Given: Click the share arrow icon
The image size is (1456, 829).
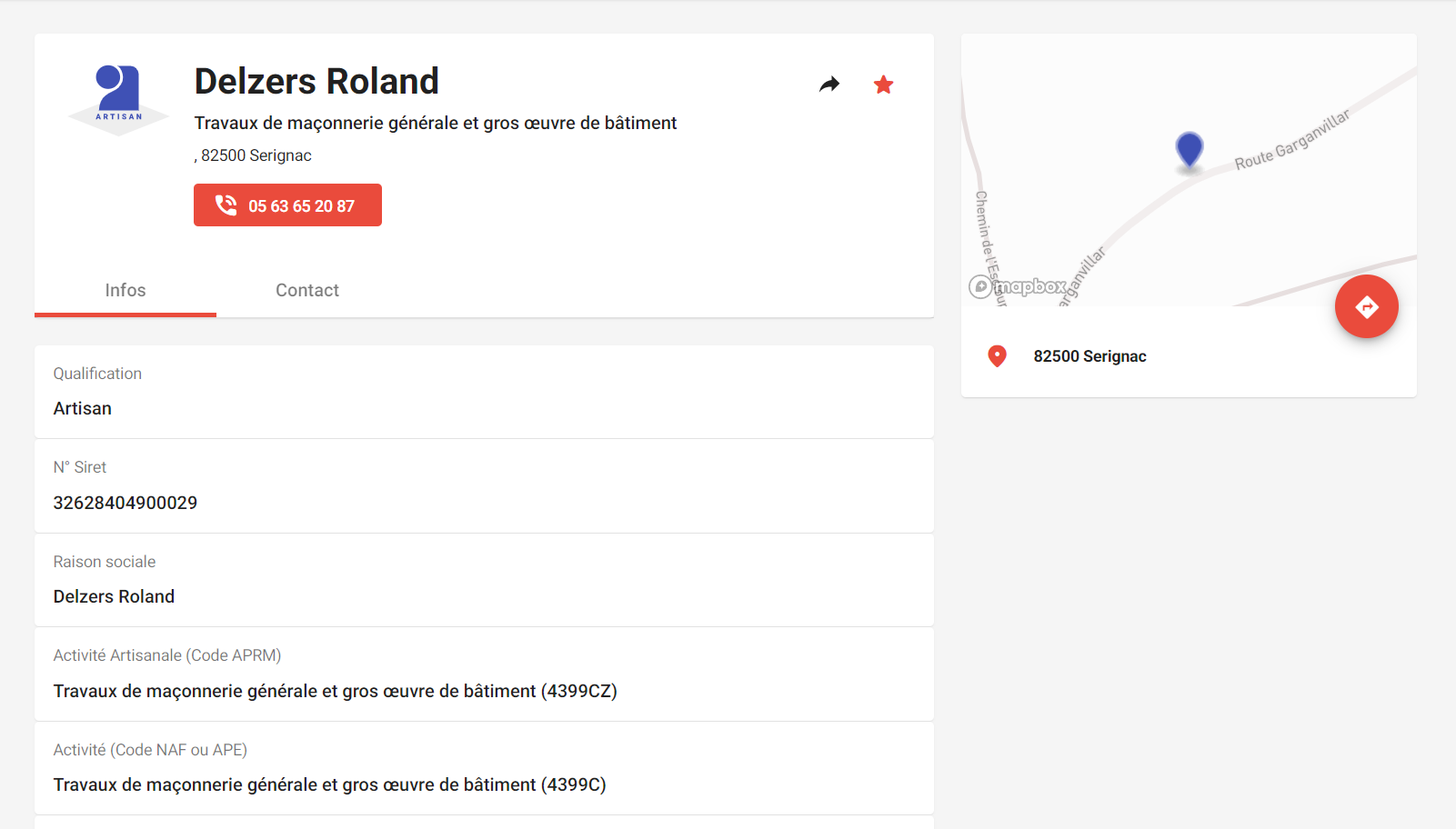Looking at the screenshot, I should [x=829, y=85].
